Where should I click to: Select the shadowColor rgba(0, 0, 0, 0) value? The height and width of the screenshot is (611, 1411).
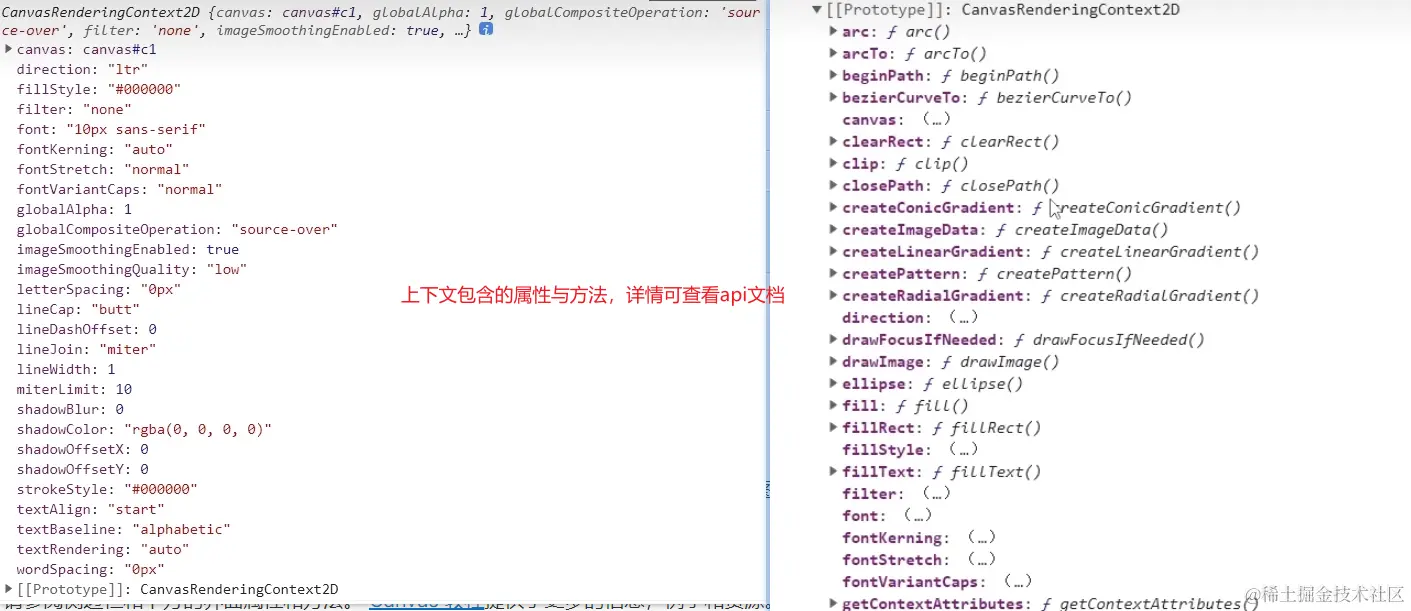[x=198, y=429]
